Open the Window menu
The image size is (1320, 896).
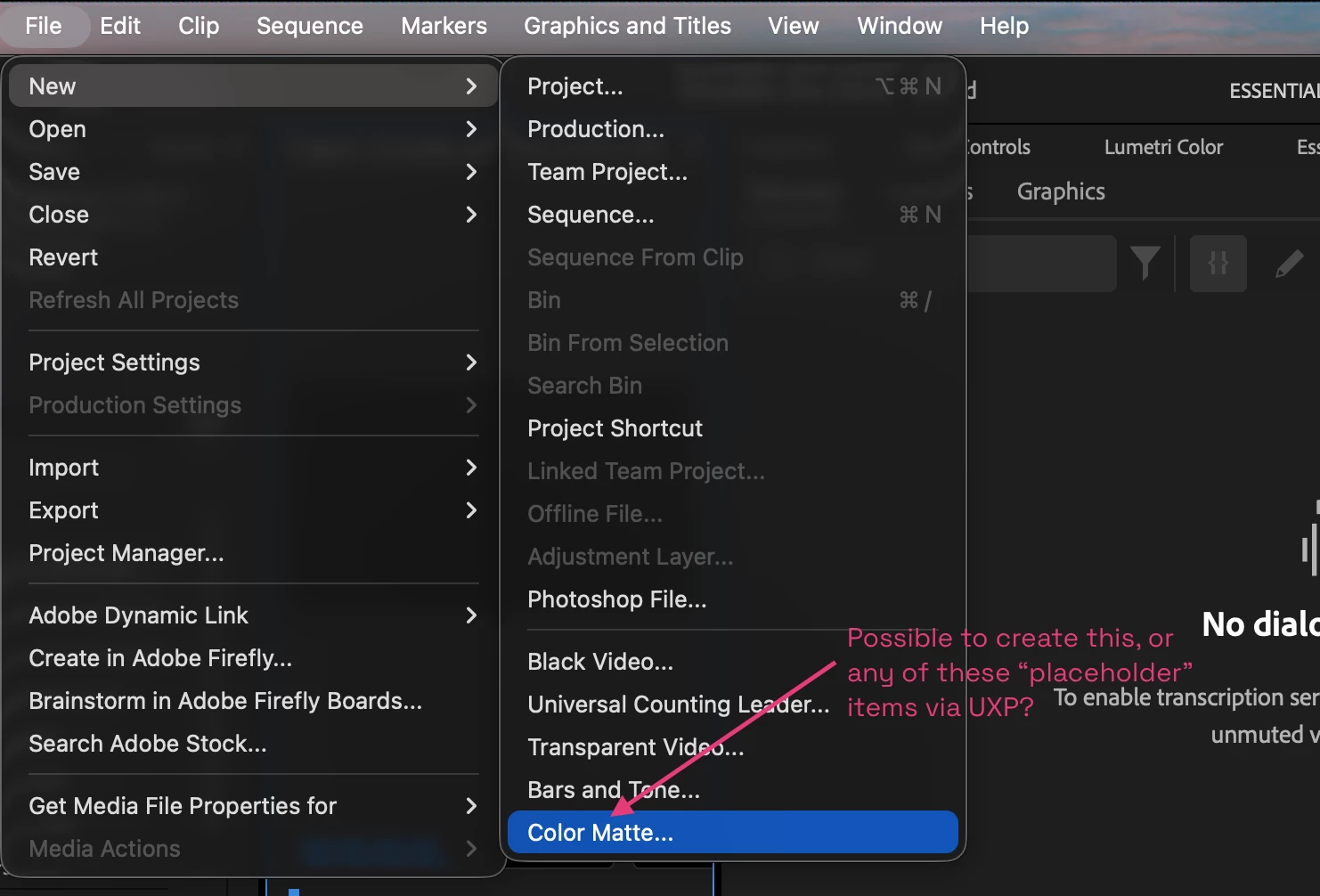click(900, 26)
